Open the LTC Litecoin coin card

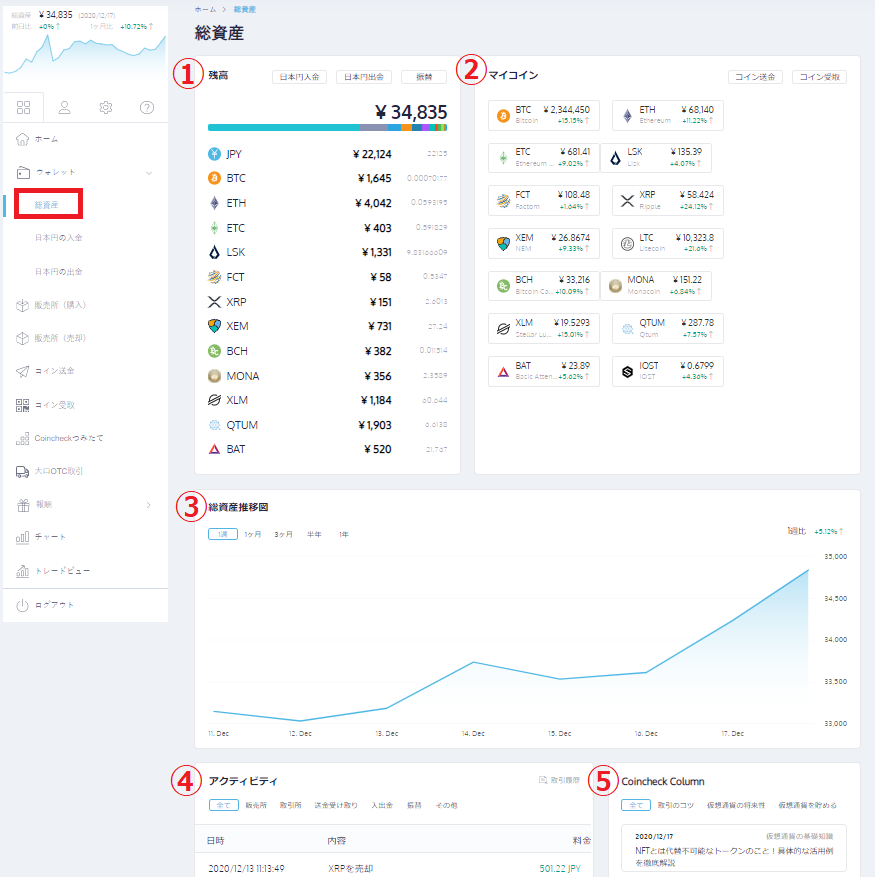pos(667,243)
